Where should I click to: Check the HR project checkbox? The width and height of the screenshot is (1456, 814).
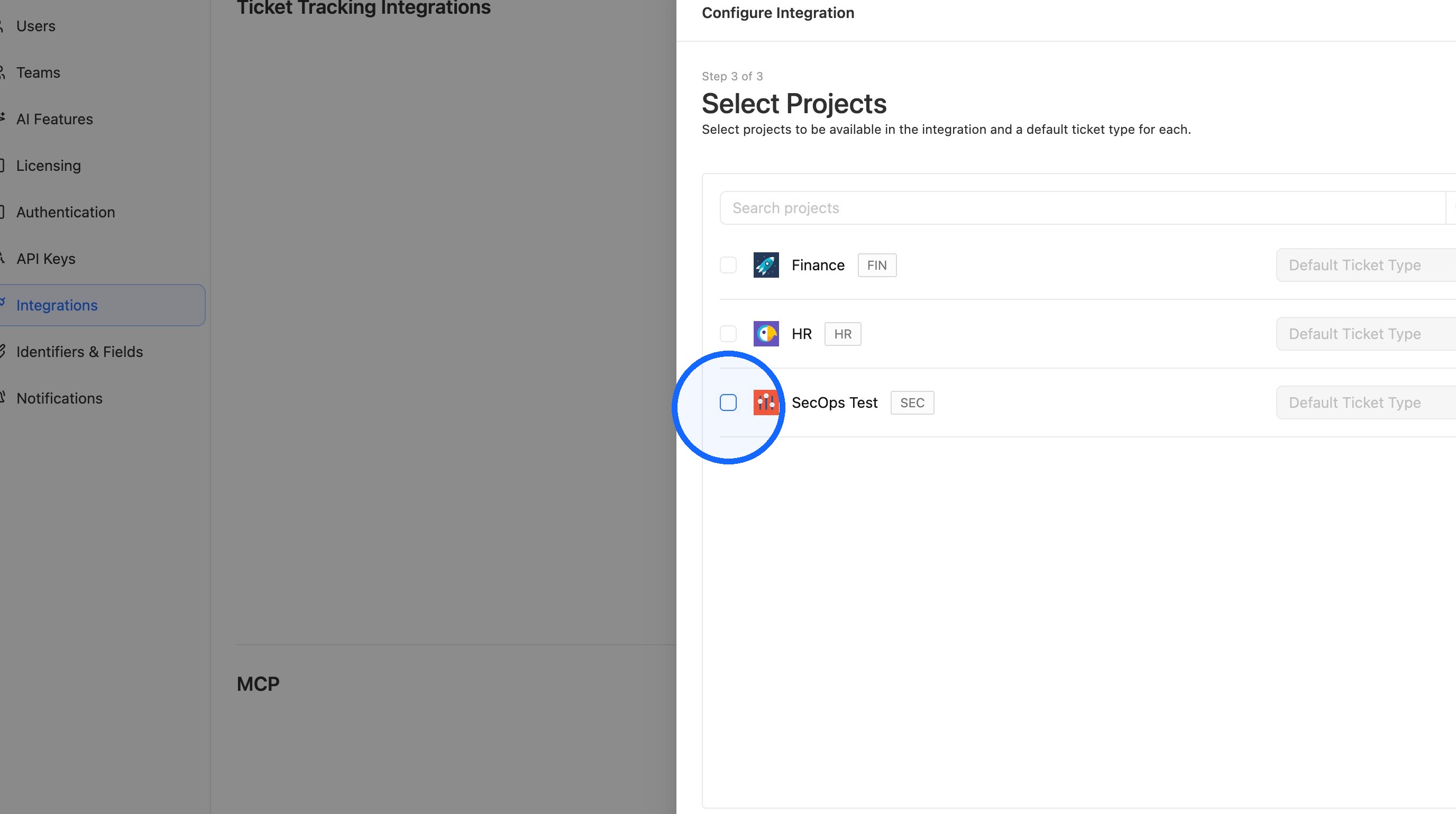click(x=728, y=334)
